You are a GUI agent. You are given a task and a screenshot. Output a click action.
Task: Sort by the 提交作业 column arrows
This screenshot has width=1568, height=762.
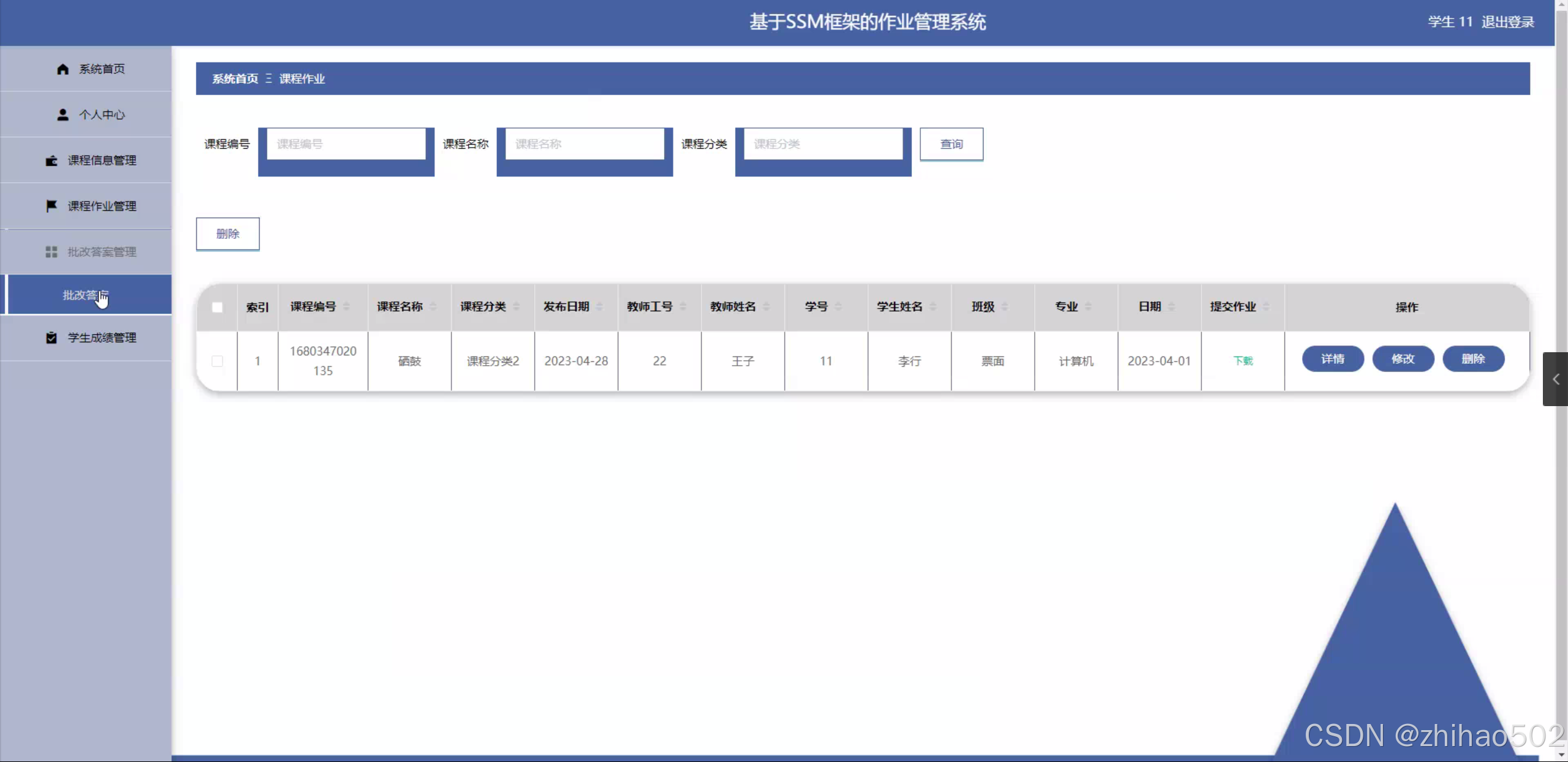pyautogui.click(x=1267, y=306)
